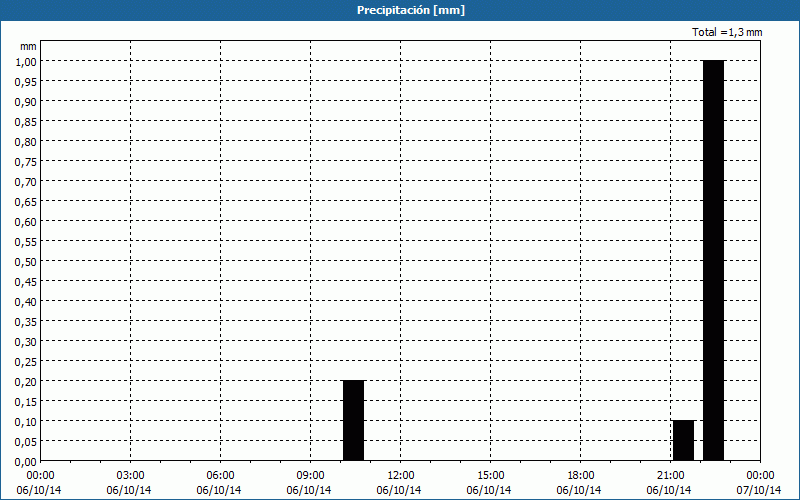Click the 0,70 y-axis label

(26, 181)
